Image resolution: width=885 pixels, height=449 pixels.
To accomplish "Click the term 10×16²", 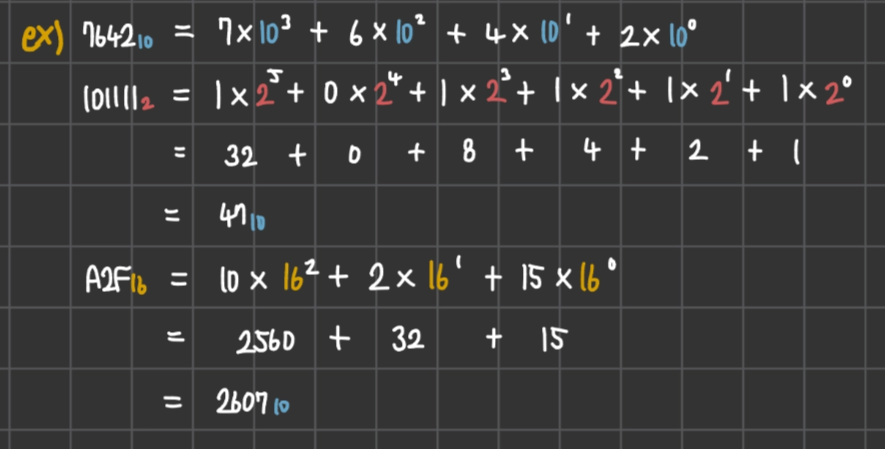I will click(271, 279).
